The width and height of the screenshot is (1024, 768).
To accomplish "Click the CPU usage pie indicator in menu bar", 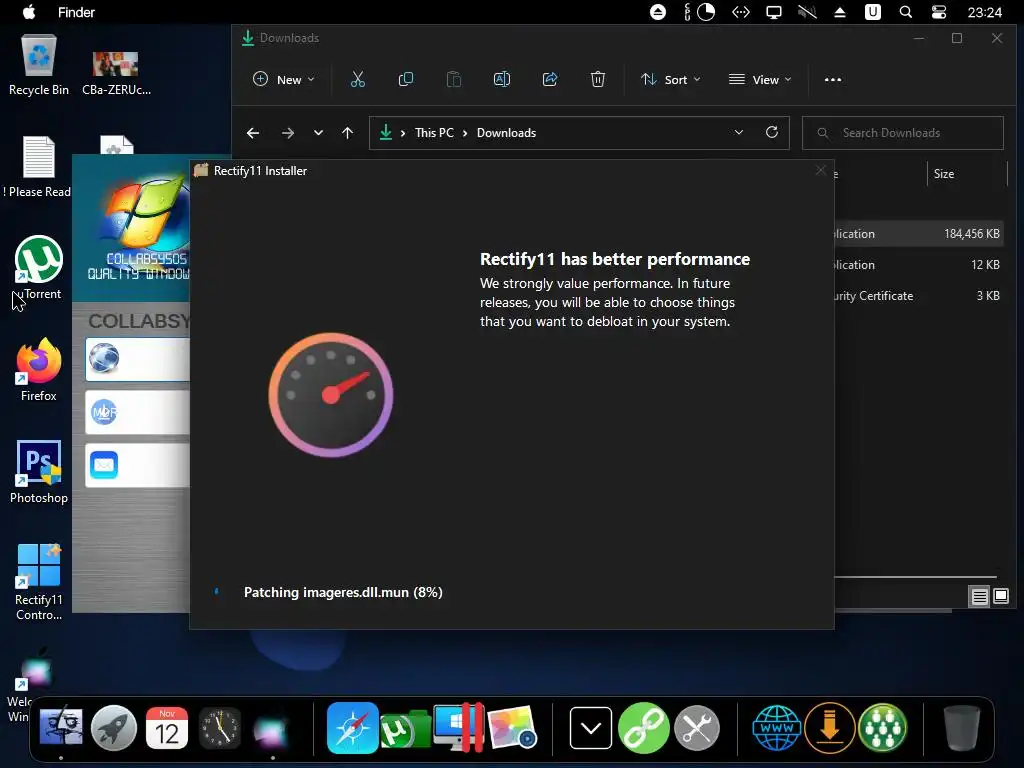I will [706, 12].
